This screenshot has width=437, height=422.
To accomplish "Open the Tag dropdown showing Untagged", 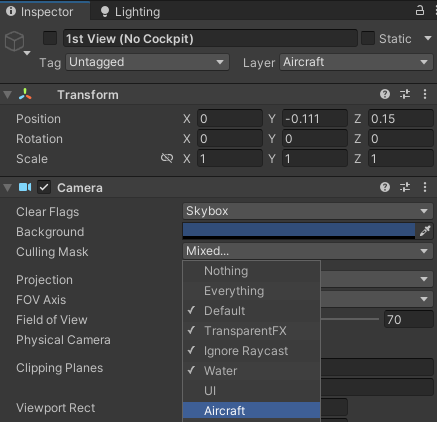I will tap(147, 62).
